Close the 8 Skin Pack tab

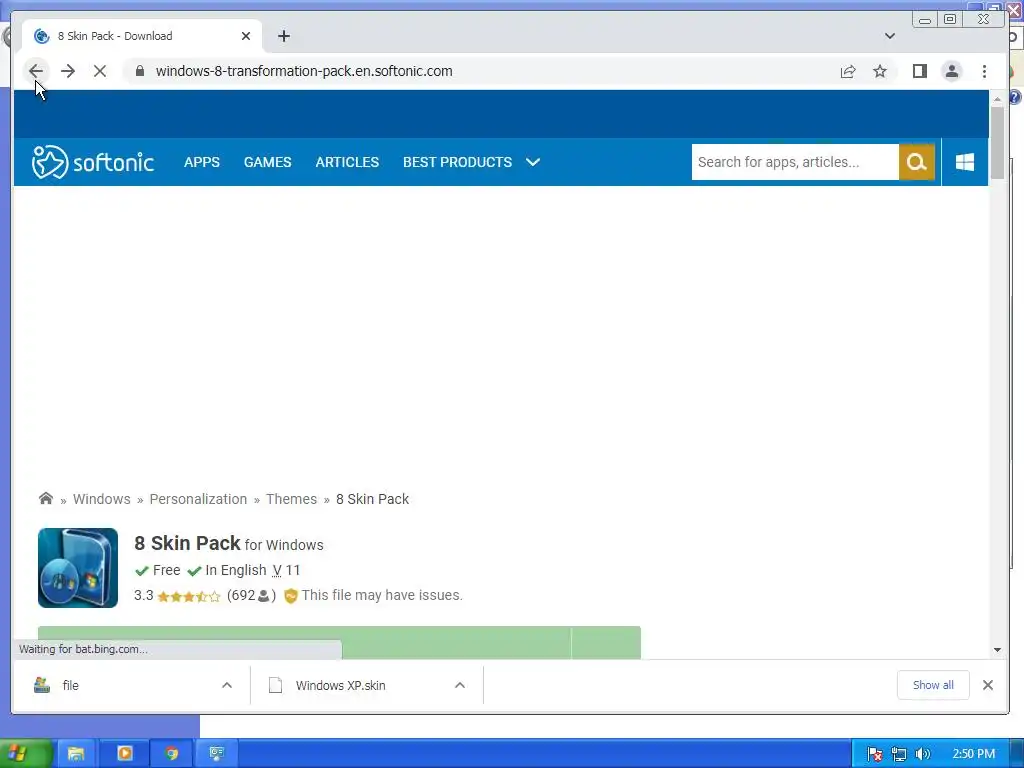(x=246, y=37)
